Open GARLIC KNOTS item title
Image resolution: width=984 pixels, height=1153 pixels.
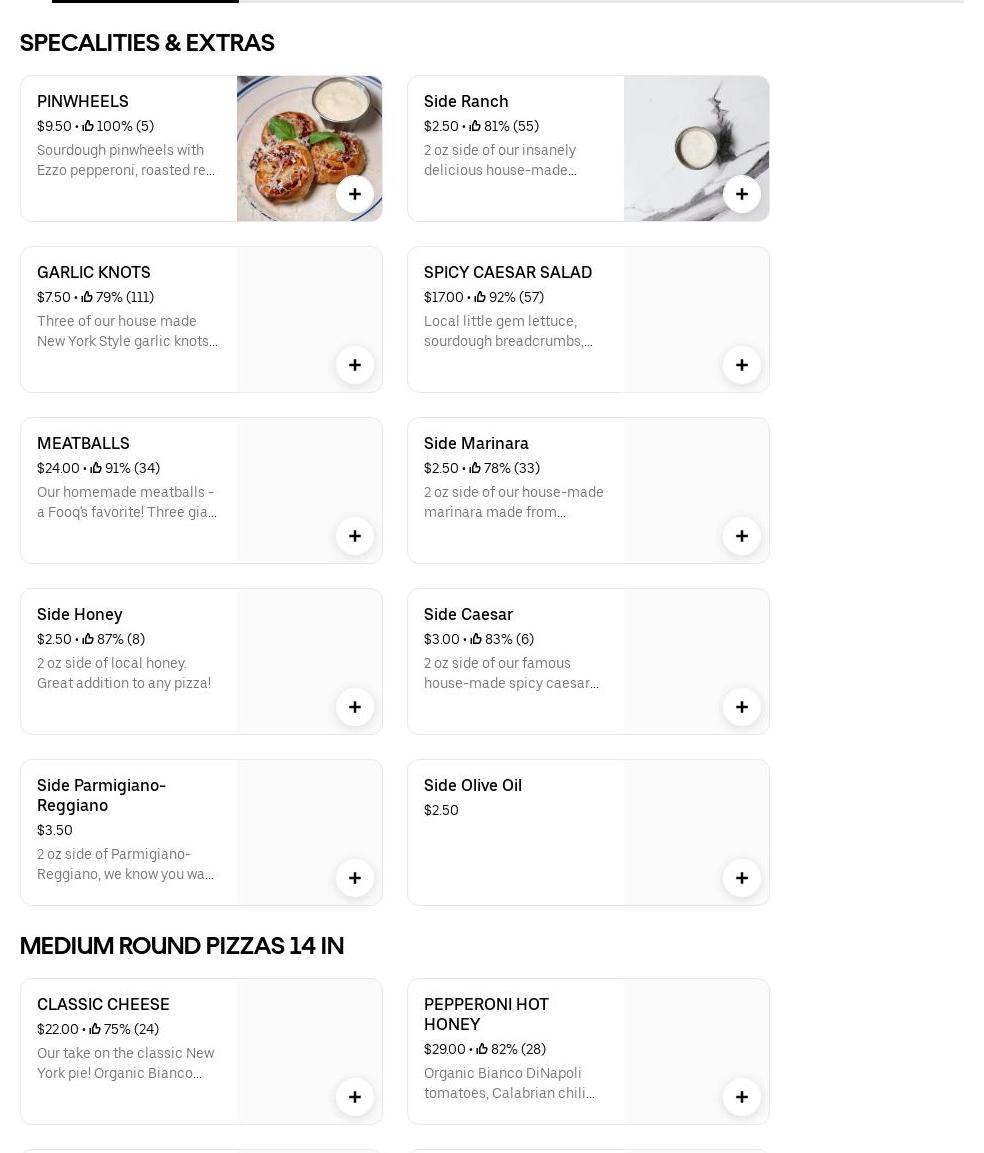coord(94,272)
